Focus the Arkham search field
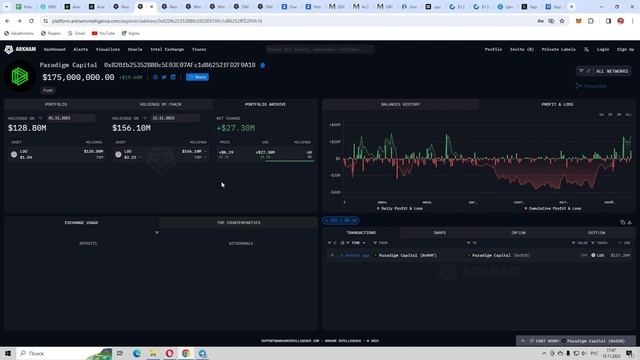Screen dimensions: 640x360 (320, 49)
